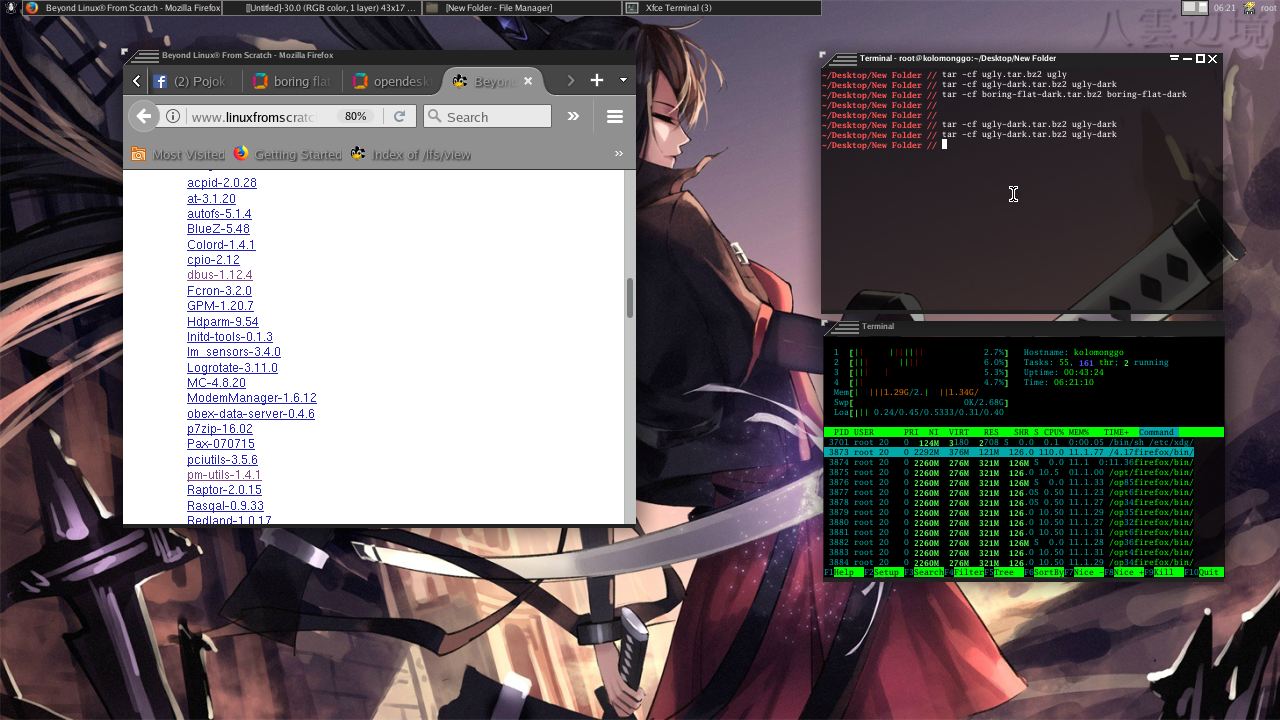This screenshot has width=1280, height=720.
Task: Open Terminal window menu icon in titlebar
Action: [x=842, y=59]
